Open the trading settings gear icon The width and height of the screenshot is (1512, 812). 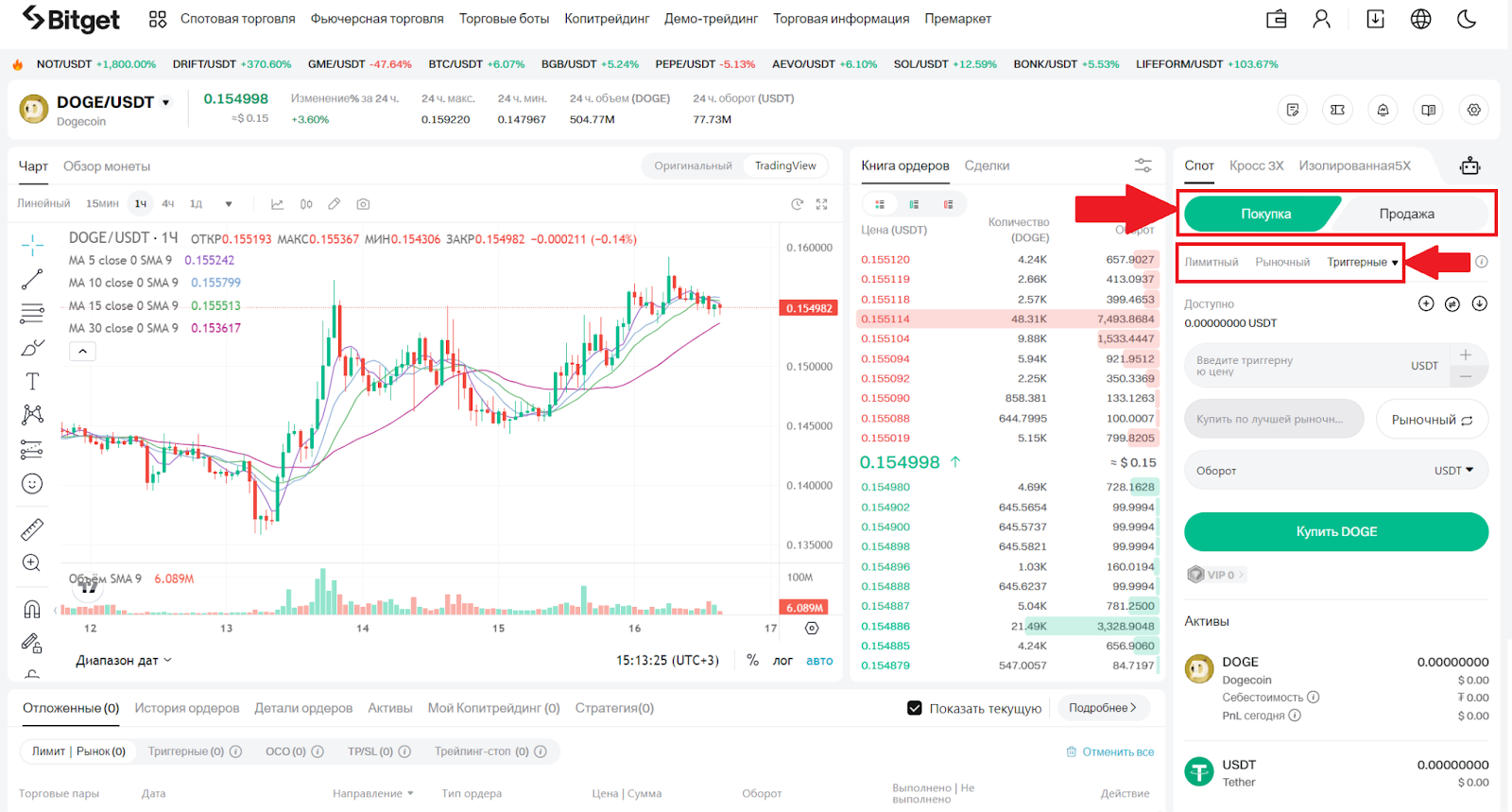[x=1473, y=110]
